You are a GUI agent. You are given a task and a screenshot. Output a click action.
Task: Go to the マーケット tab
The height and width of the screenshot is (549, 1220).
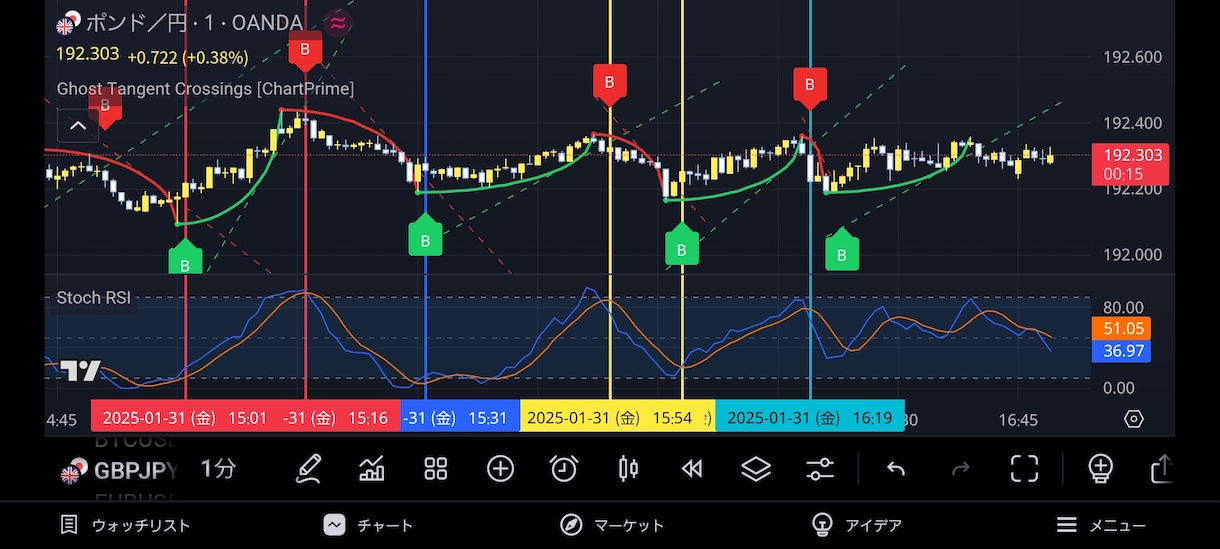click(611, 525)
